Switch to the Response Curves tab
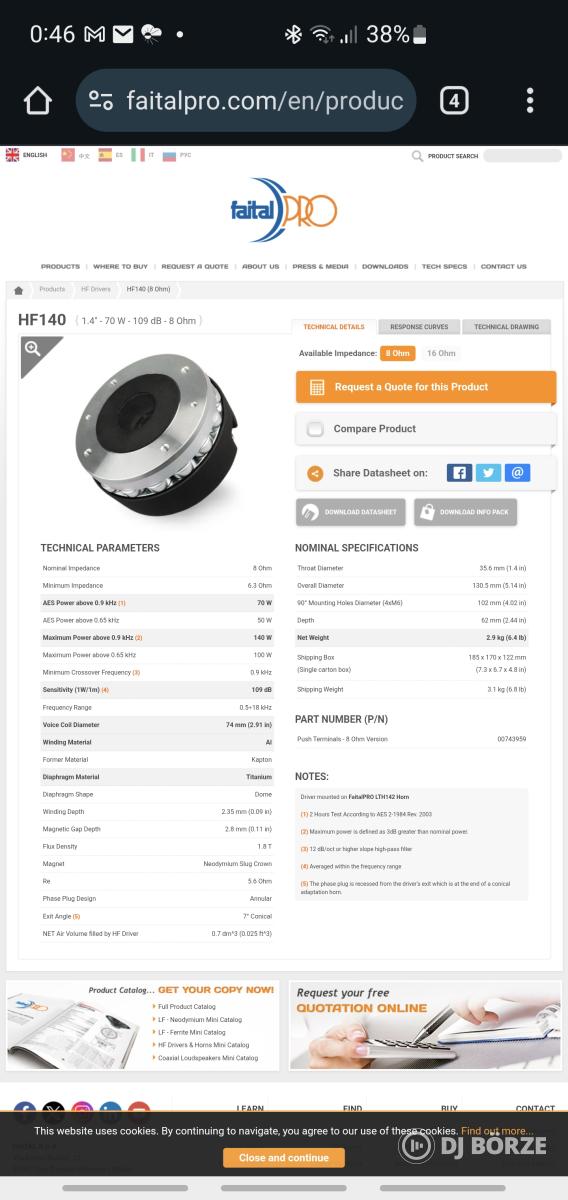 419,327
